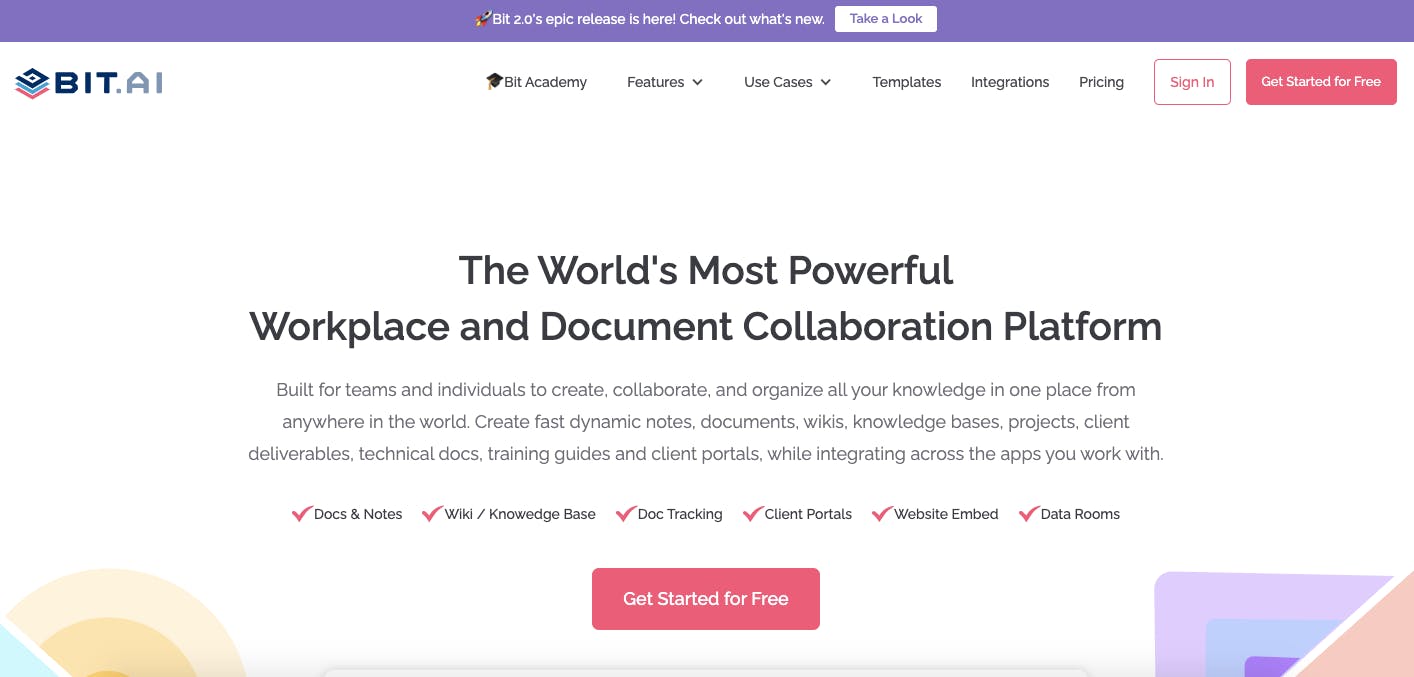1414x677 pixels.
Task: Open the Pricing page
Action: (x=1101, y=82)
